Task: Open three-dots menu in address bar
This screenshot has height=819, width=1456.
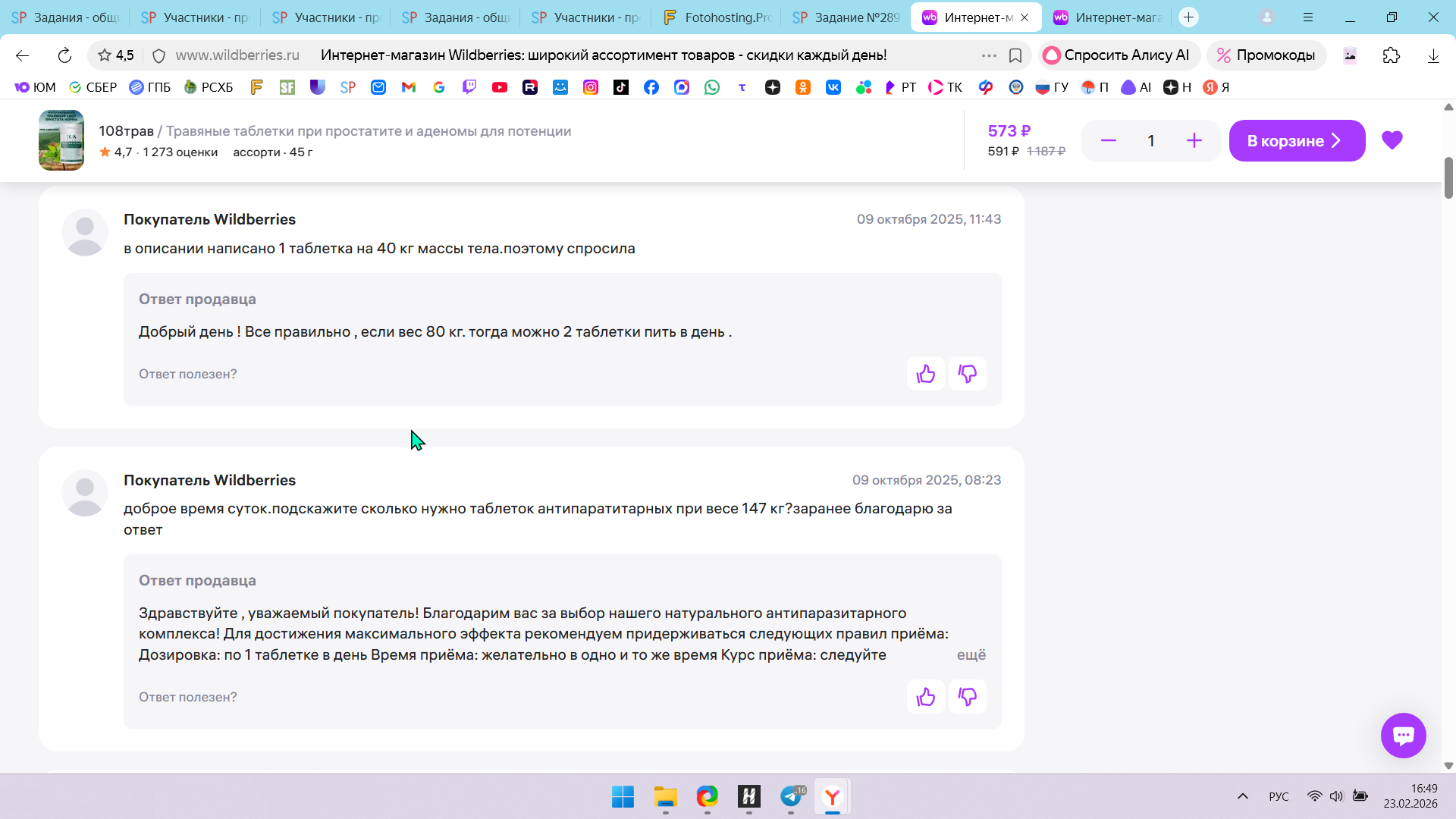Action: (988, 55)
